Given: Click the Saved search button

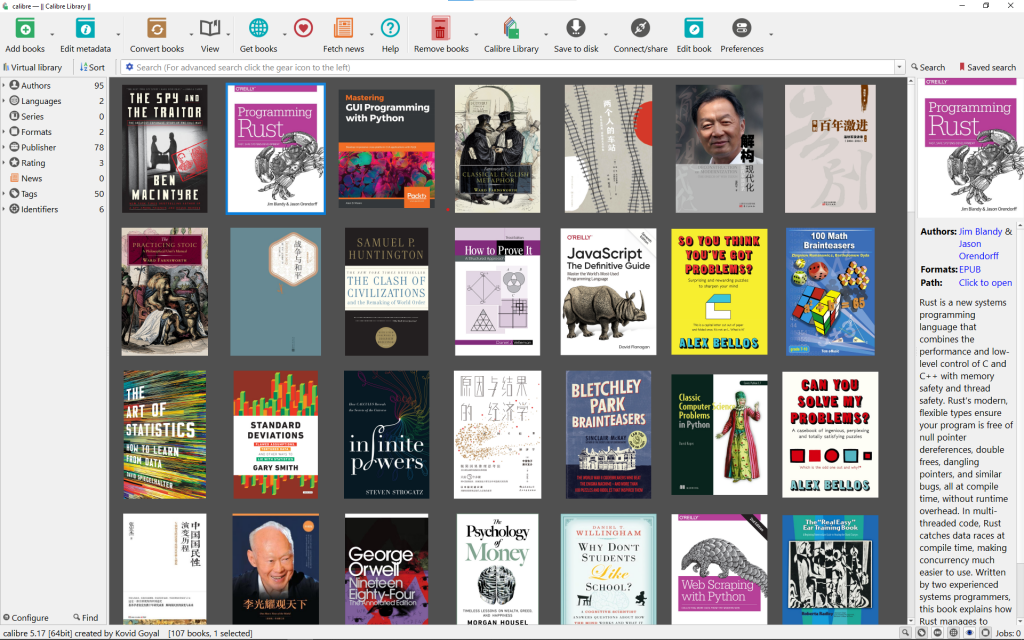Looking at the screenshot, I should [986, 68].
